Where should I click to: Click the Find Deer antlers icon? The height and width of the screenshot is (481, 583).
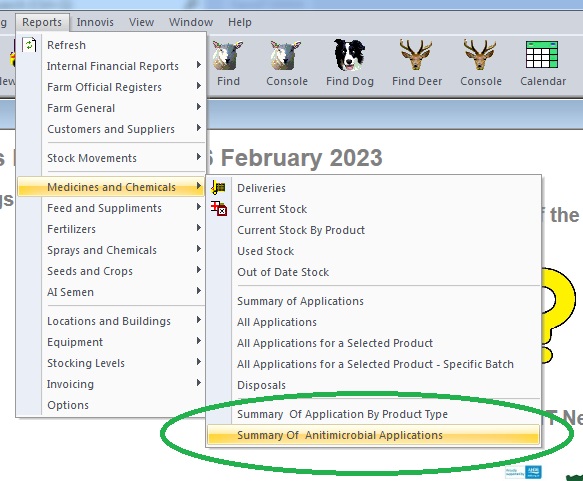(416, 55)
